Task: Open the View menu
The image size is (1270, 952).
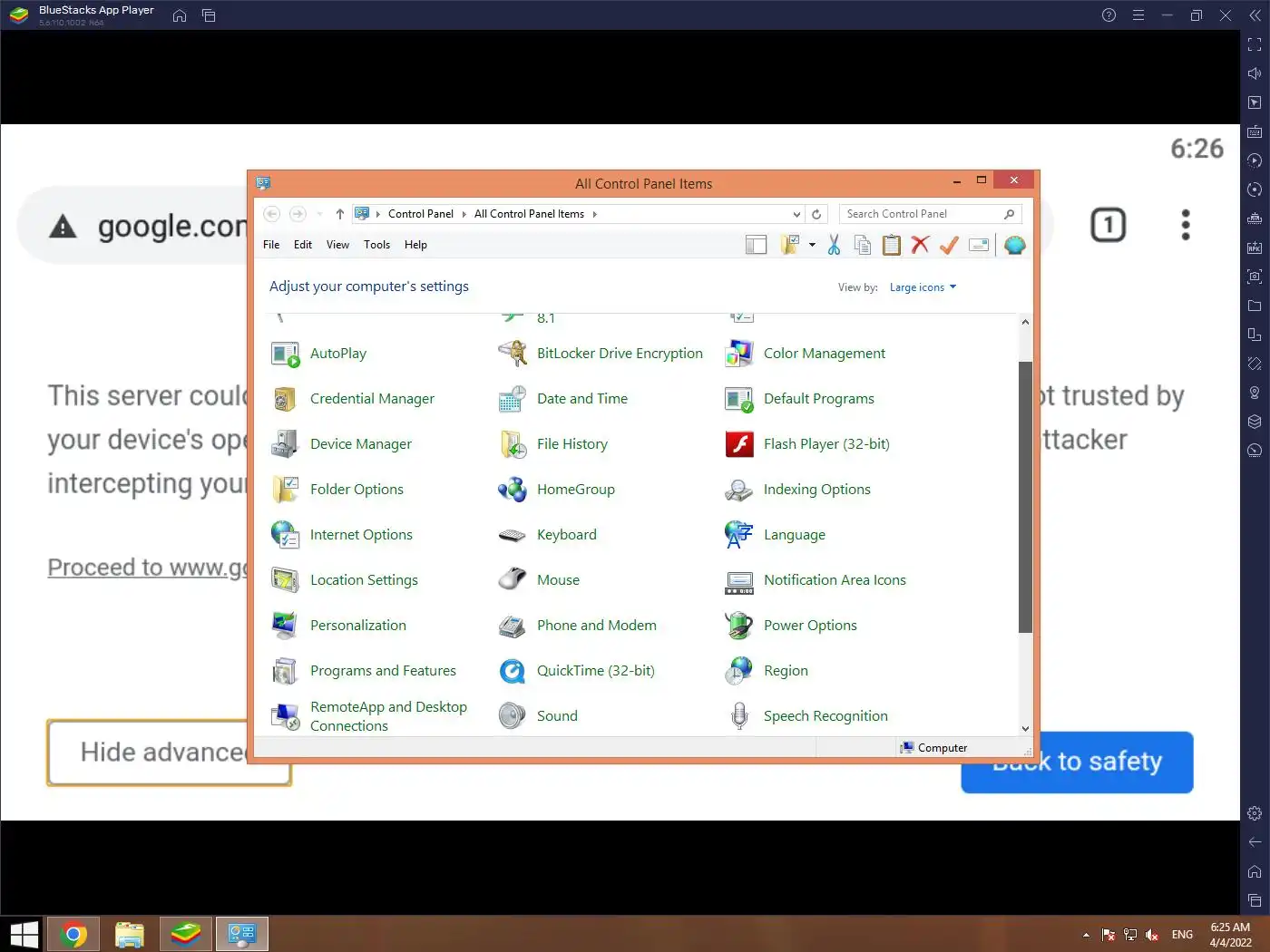Action: point(337,245)
